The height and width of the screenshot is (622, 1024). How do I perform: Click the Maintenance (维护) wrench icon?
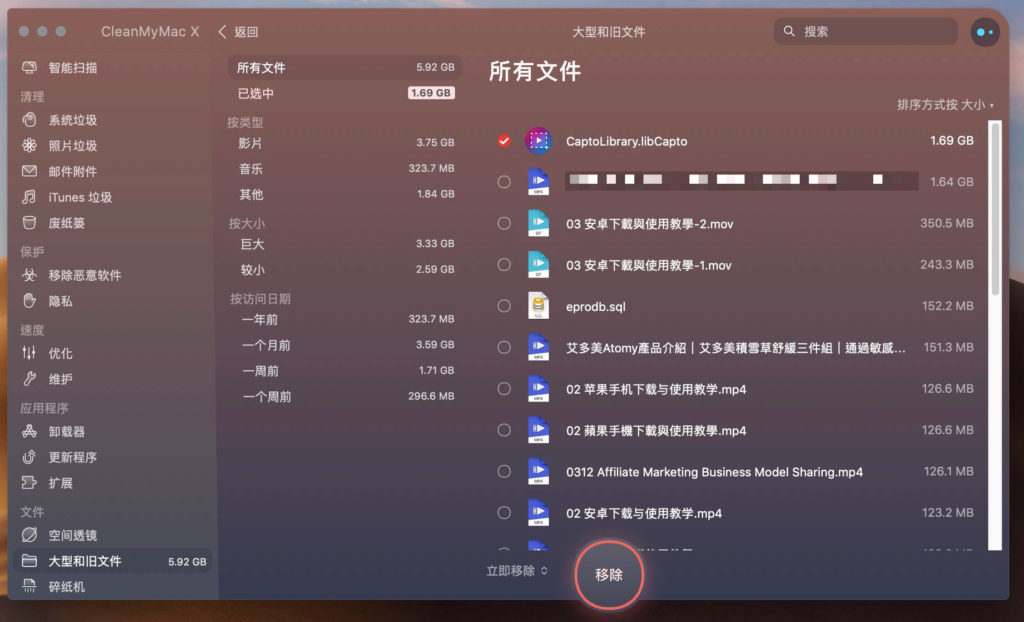coord(29,379)
